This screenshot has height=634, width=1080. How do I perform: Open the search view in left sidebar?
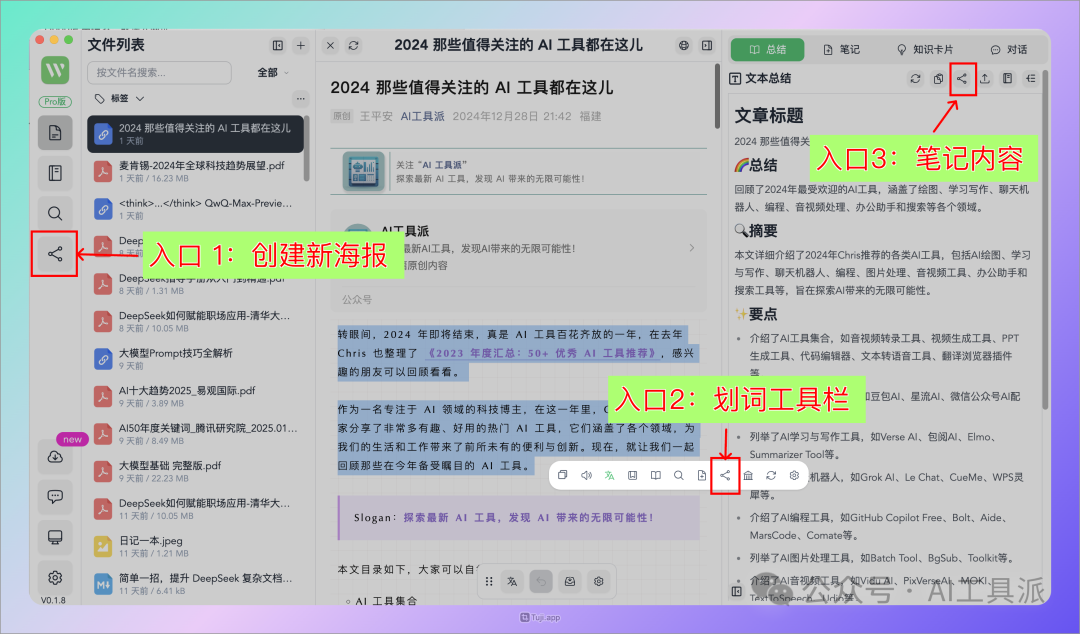click(55, 214)
